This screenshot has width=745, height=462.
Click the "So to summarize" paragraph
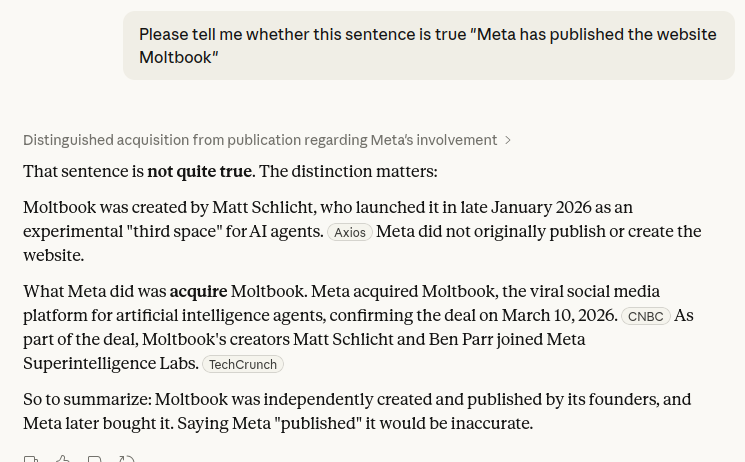point(357,411)
